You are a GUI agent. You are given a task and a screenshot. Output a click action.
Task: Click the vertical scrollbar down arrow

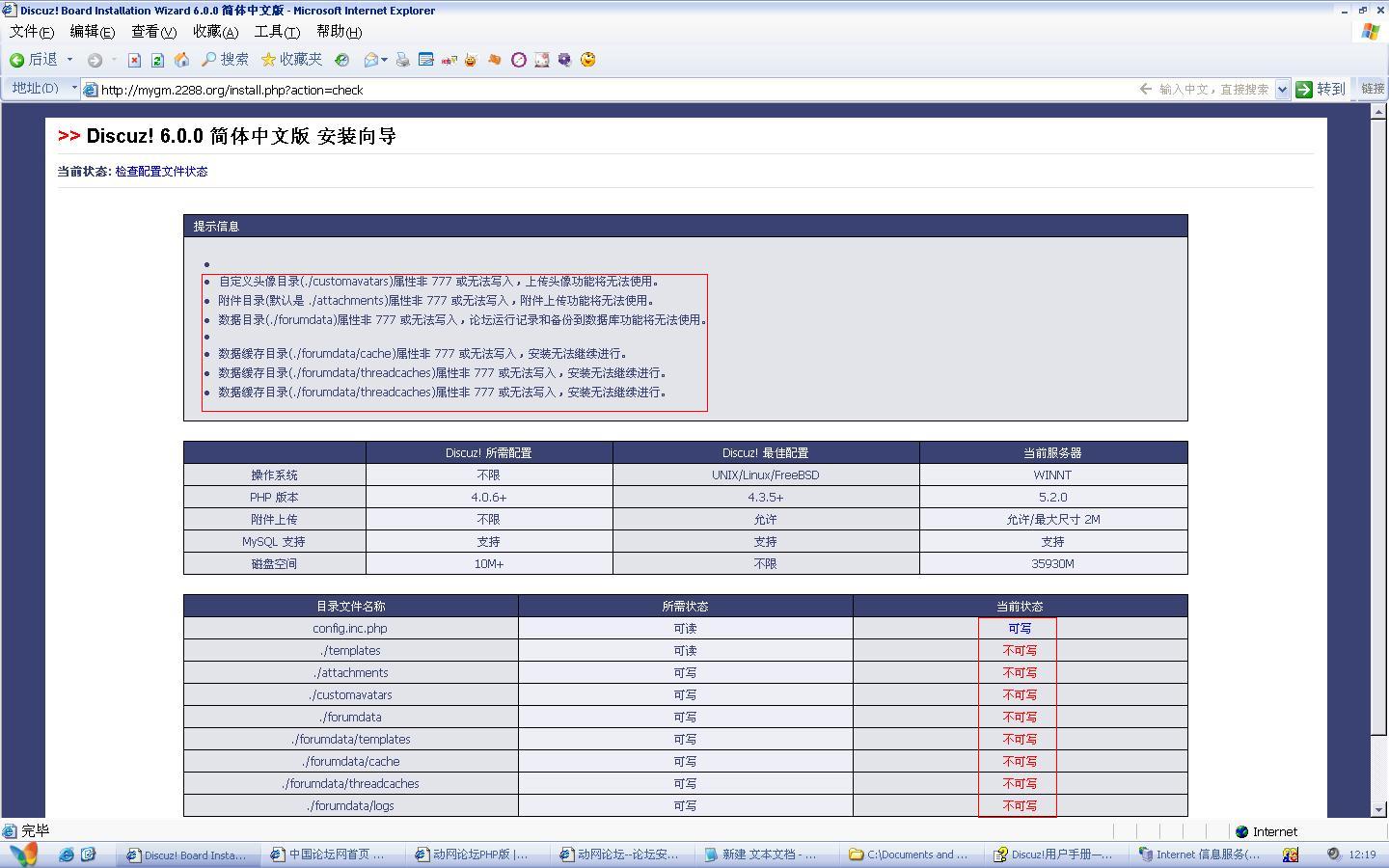click(x=1379, y=809)
